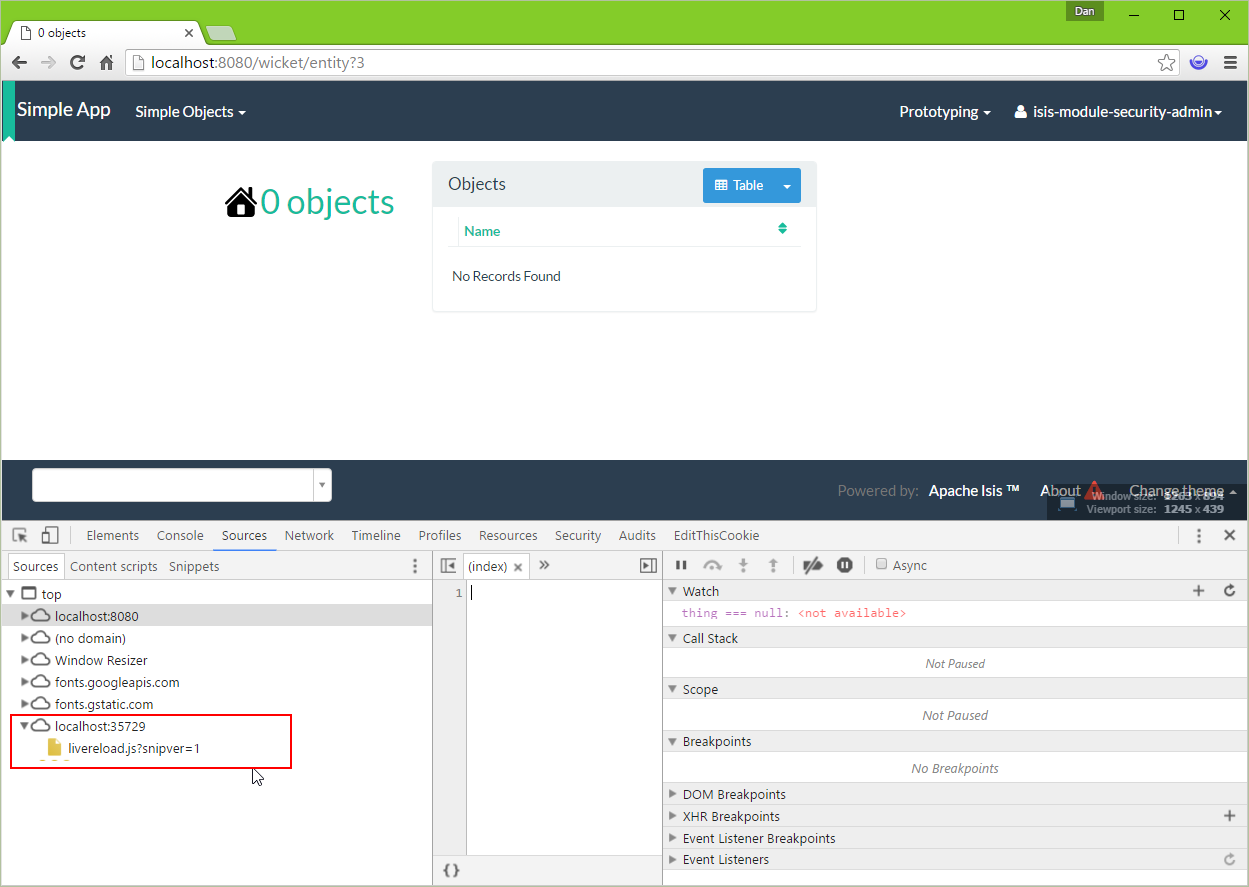Open the Apache Isis link
1249x887 pixels.
[x=973, y=490]
